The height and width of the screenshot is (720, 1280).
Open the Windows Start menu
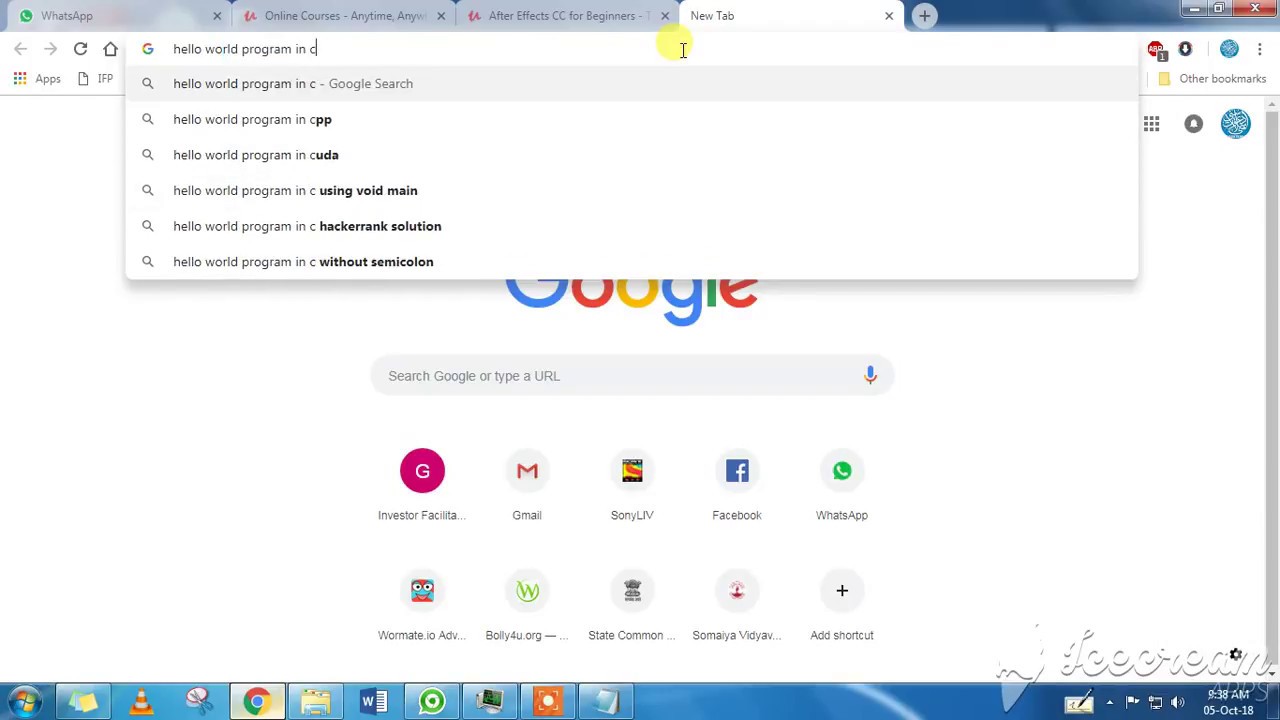click(25, 701)
